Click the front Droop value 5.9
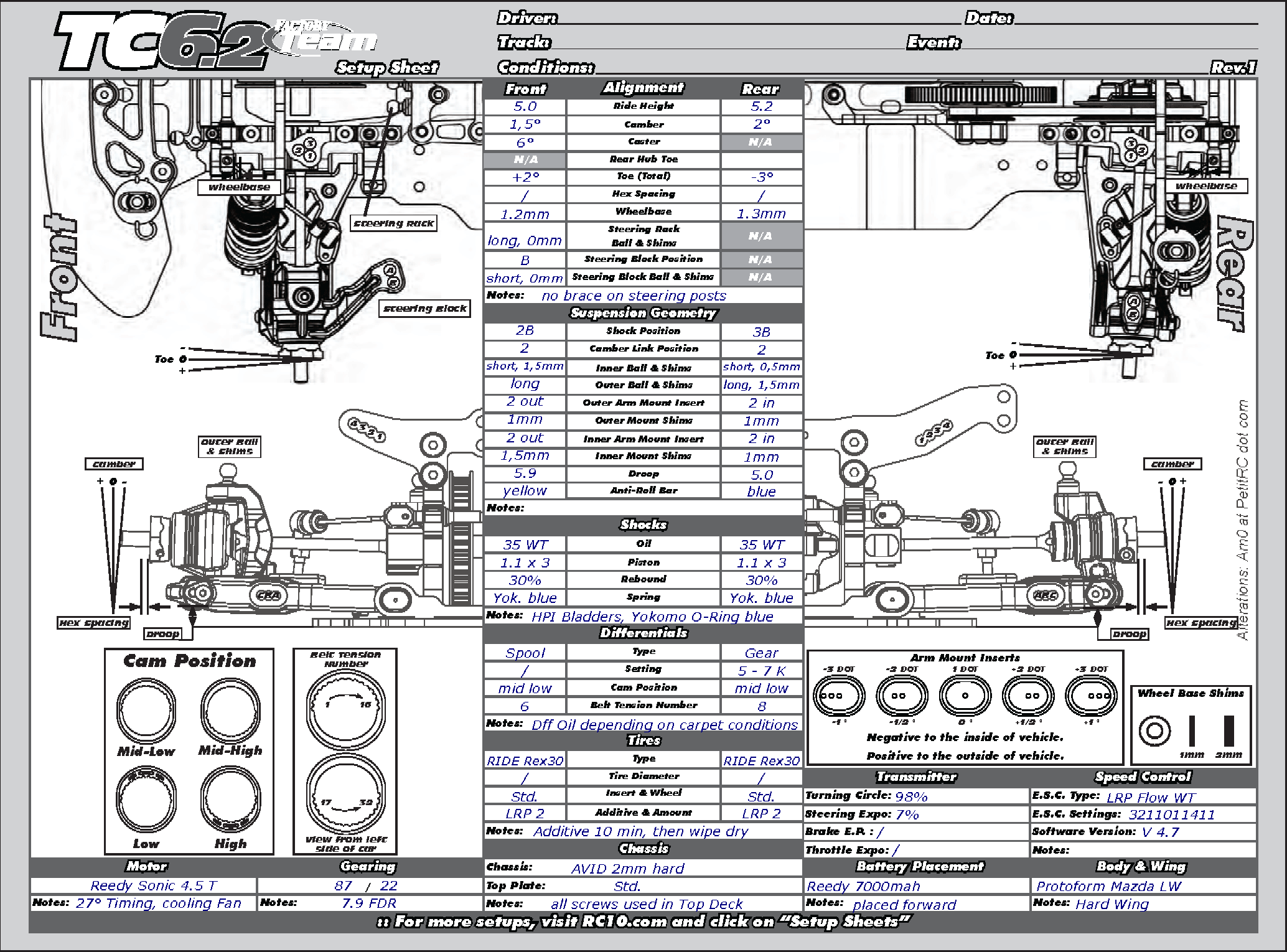1287x952 pixels. 525,474
